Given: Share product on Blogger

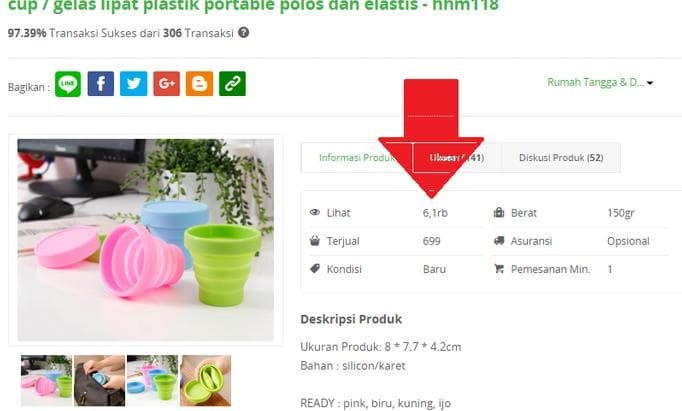Looking at the screenshot, I should (x=200, y=84).
